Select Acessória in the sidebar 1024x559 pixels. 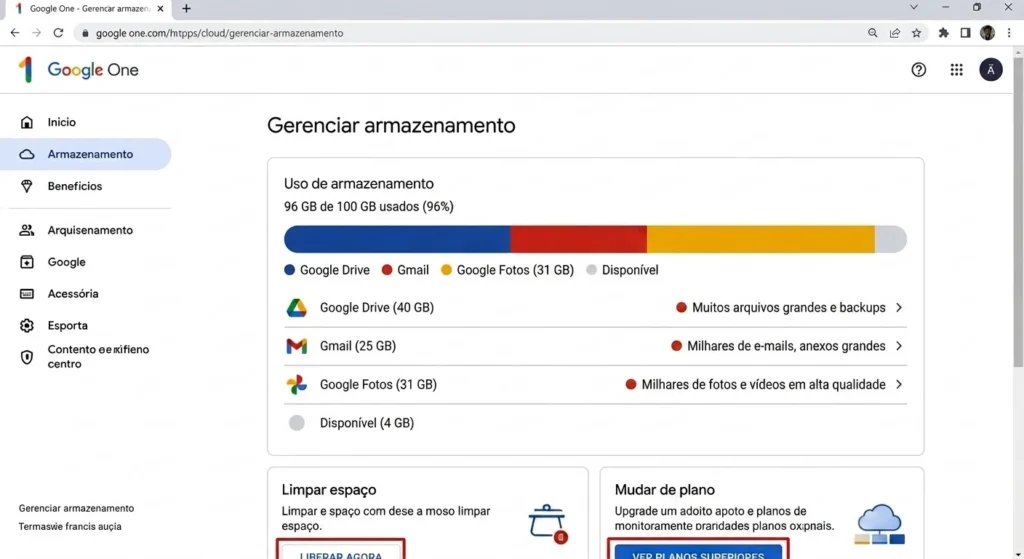86,294
